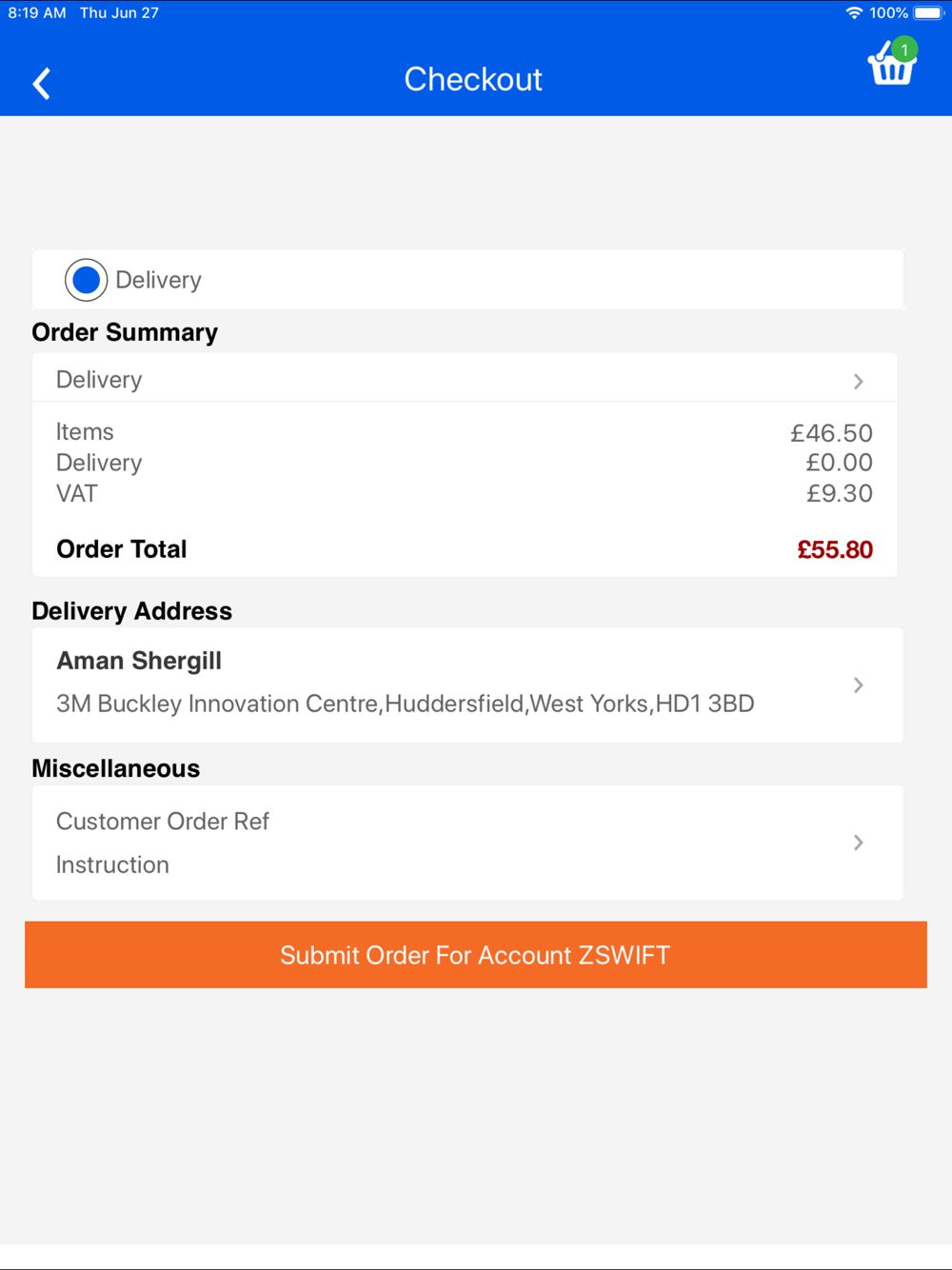Tap the Huddersfield address line
This screenshot has height=1270, width=952.
pos(405,704)
